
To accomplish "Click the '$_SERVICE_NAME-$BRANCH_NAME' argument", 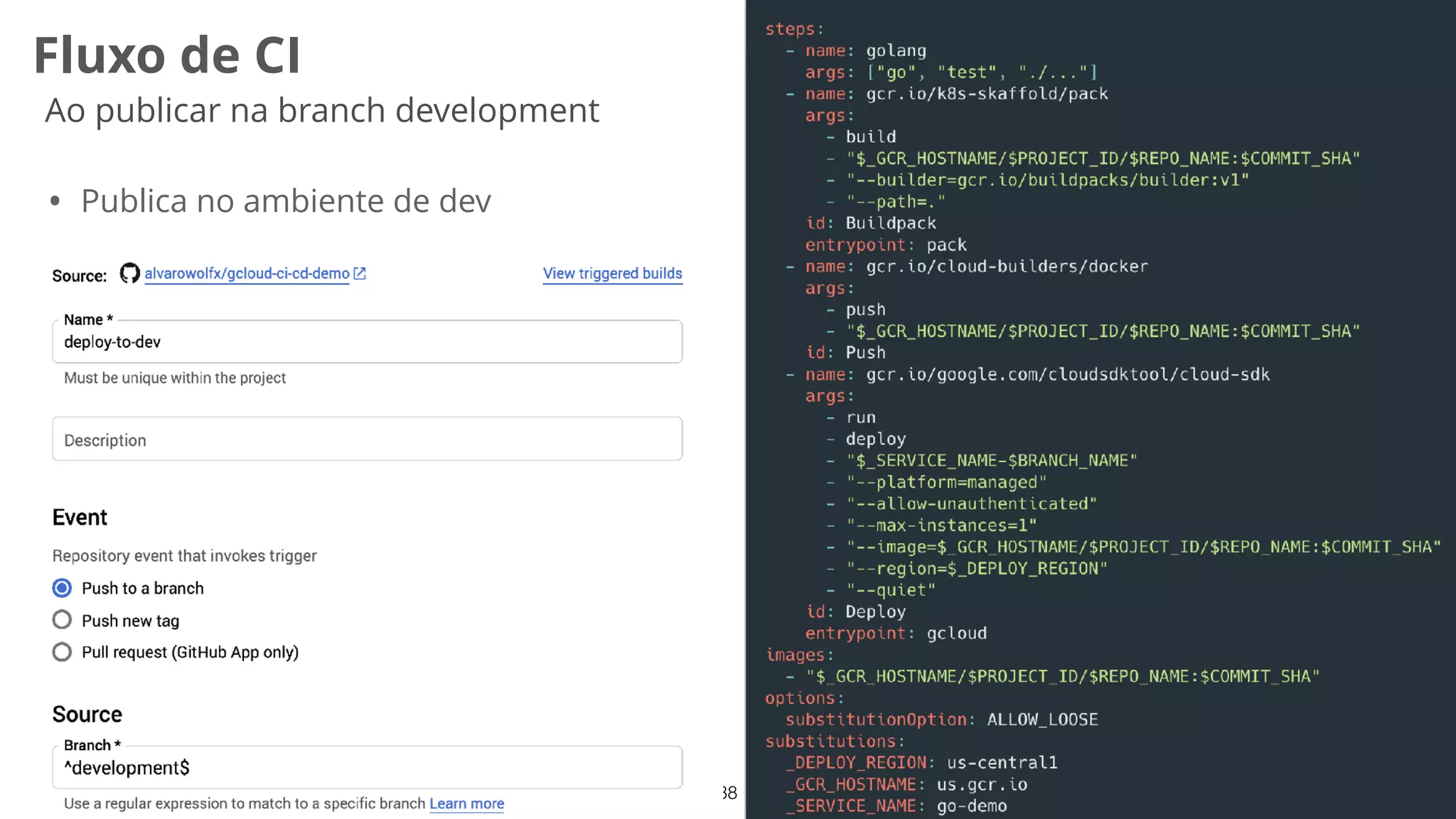I will (x=991, y=461).
